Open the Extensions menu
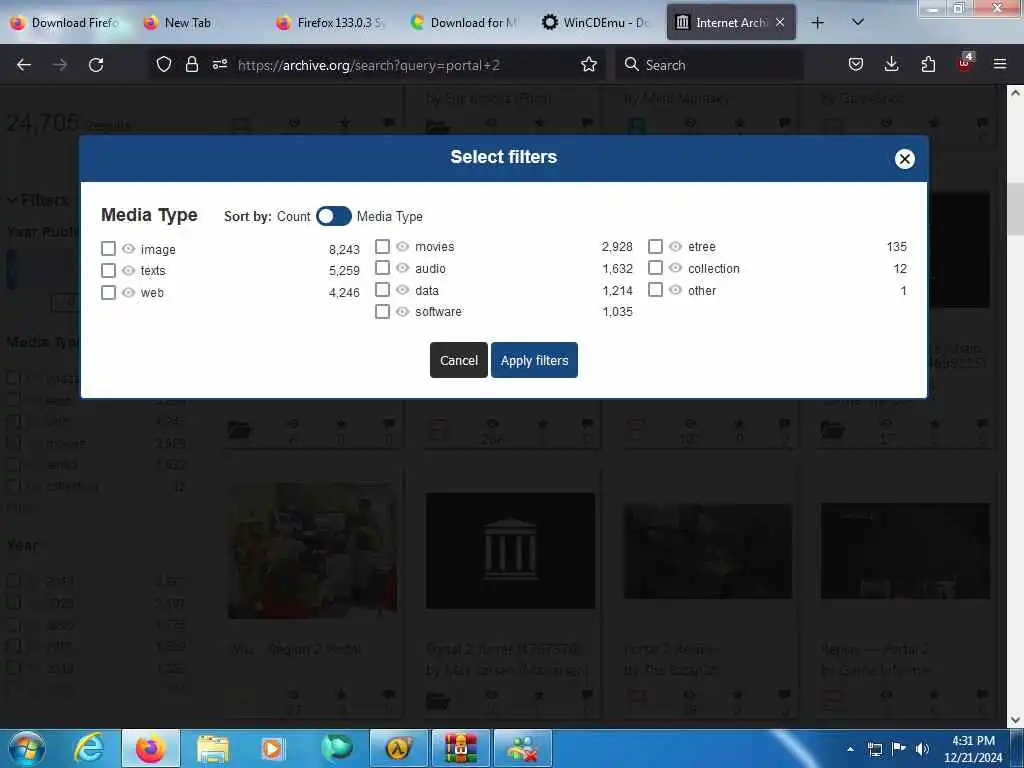This screenshot has width=1024, height=768. click(928, 65)
